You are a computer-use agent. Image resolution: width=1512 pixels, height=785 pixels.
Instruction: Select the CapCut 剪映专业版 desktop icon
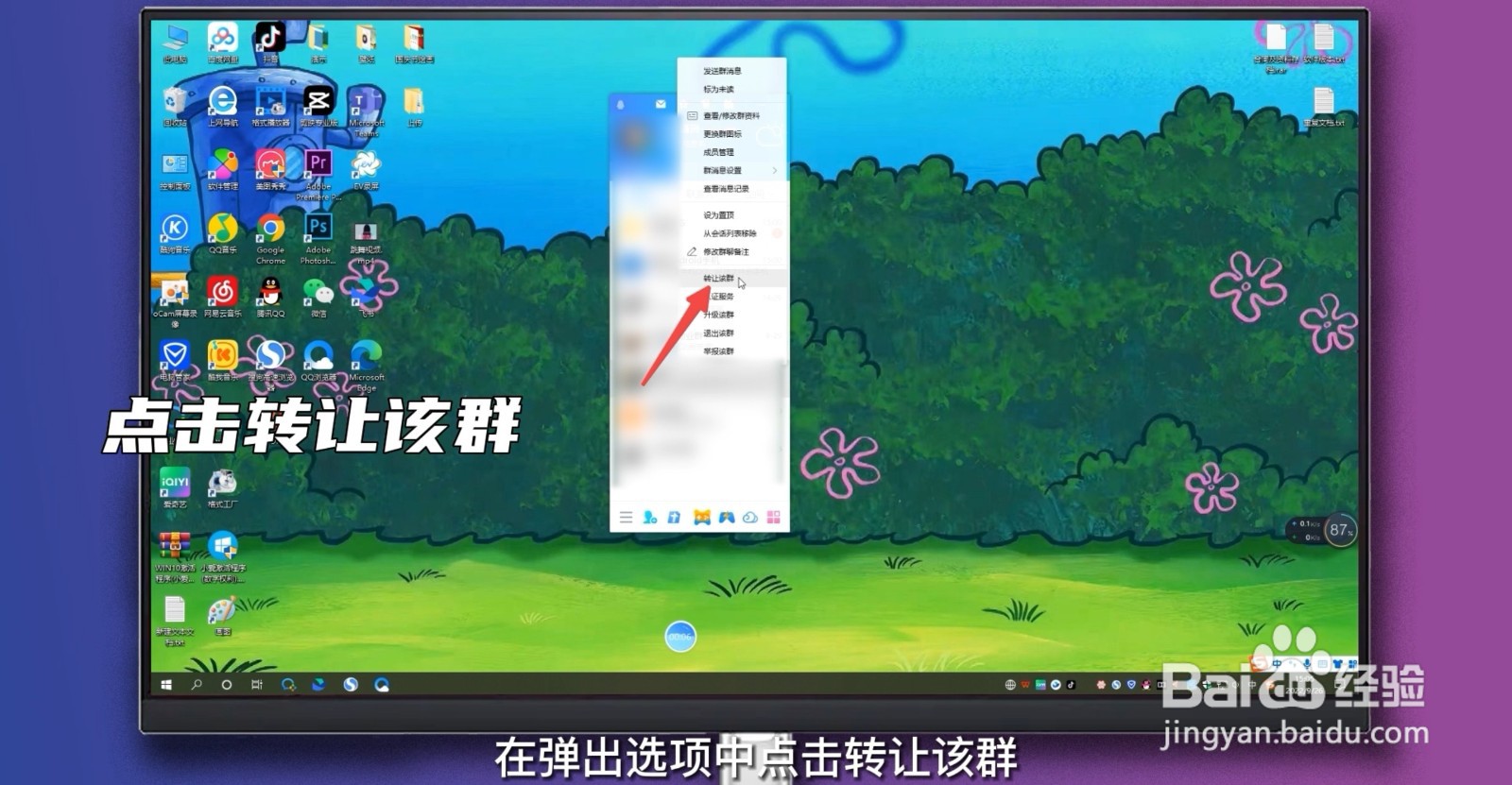click(318, 107)
